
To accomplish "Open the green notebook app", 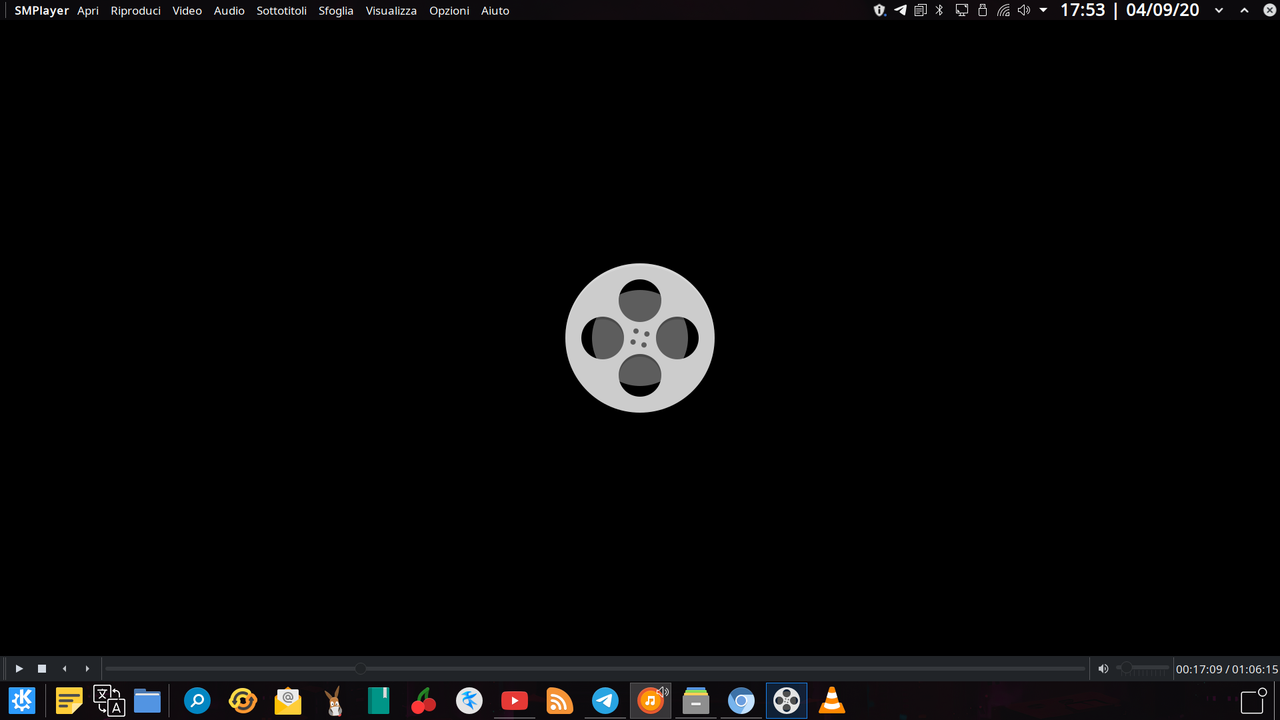I will (x=378, y=701).
